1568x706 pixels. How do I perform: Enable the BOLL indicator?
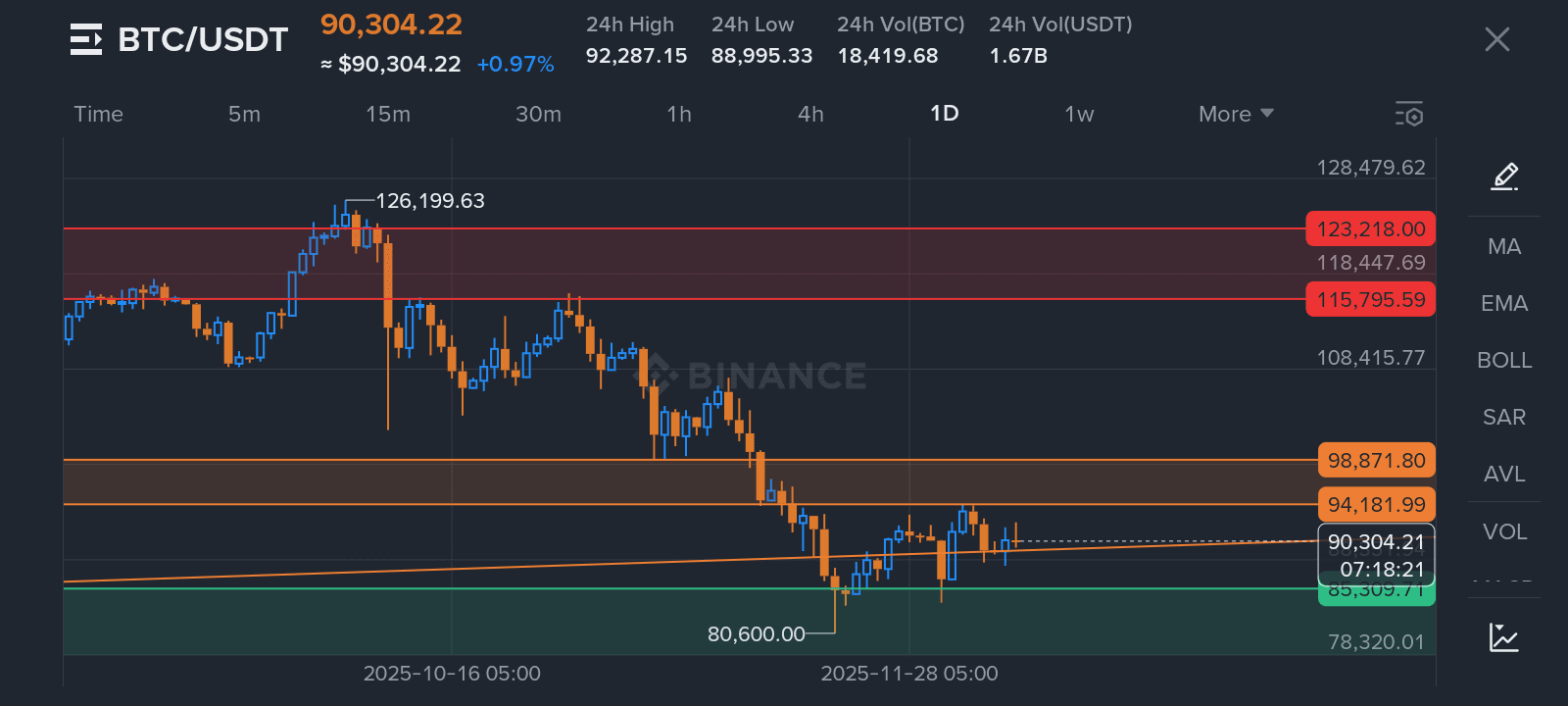point(1504,360)
